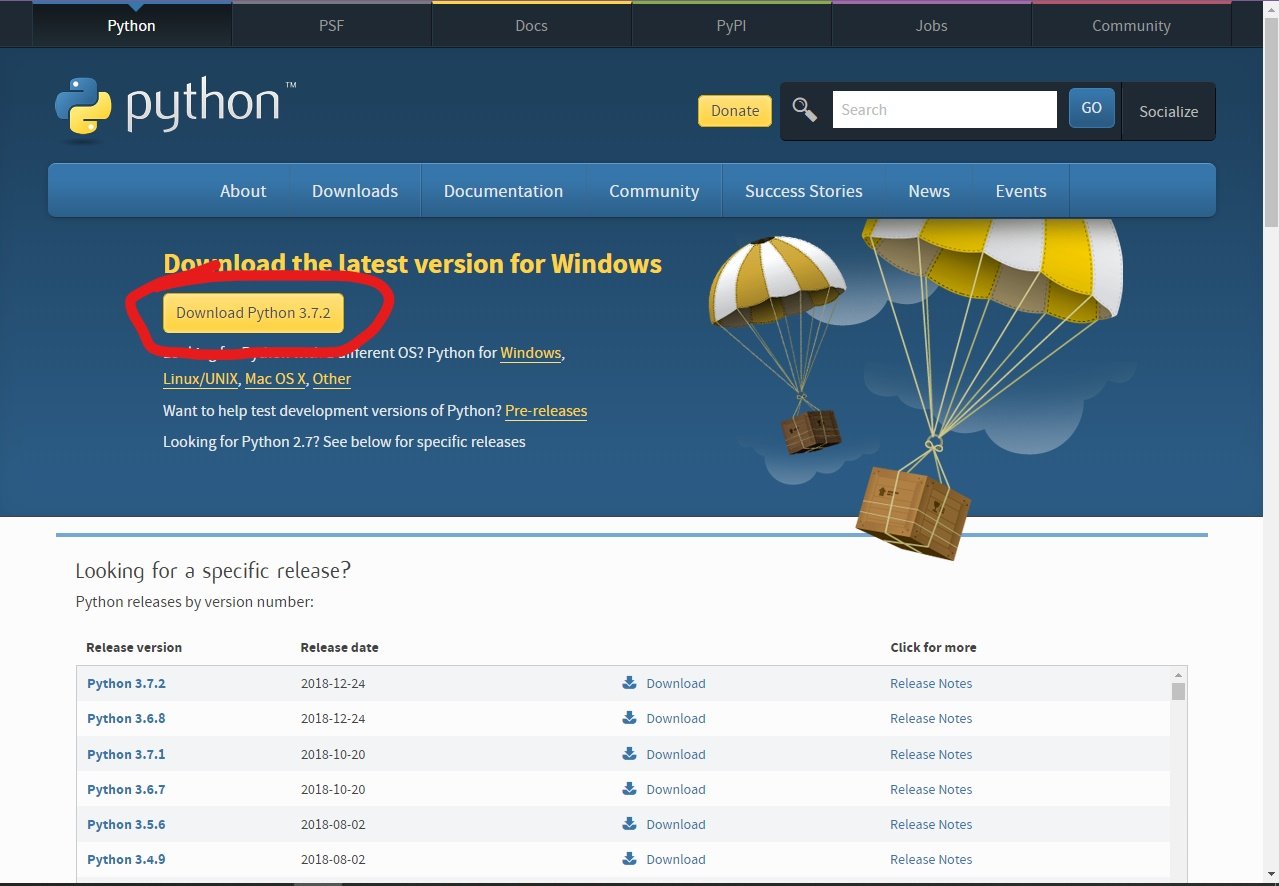Go to the PyPI top tab
This screenshot has height=886, width=1279.
tap(731, 25)
